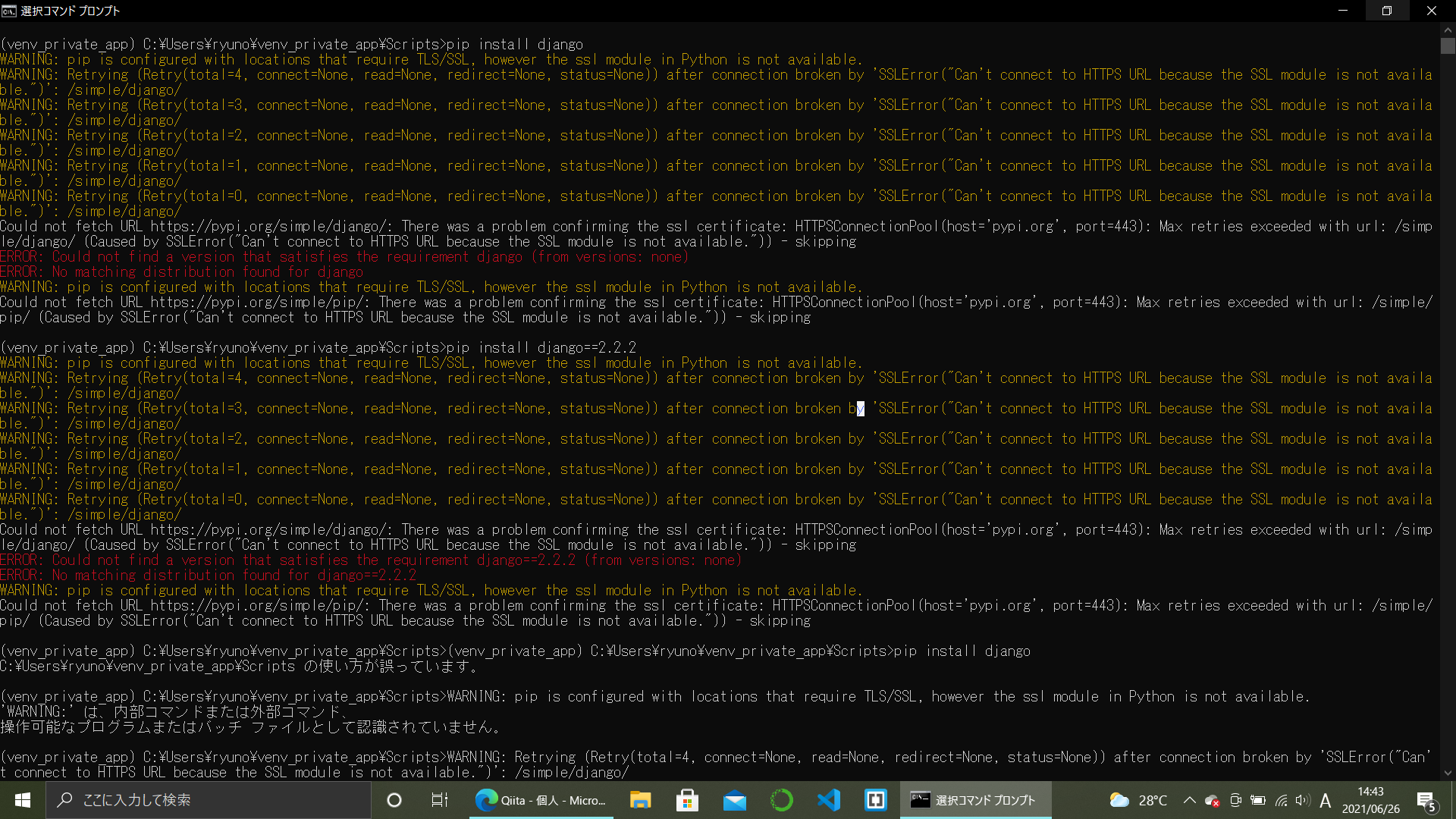Open the Command Prompt title bar system icon
The image size is (1456, 819).
(x=8, y=11)
